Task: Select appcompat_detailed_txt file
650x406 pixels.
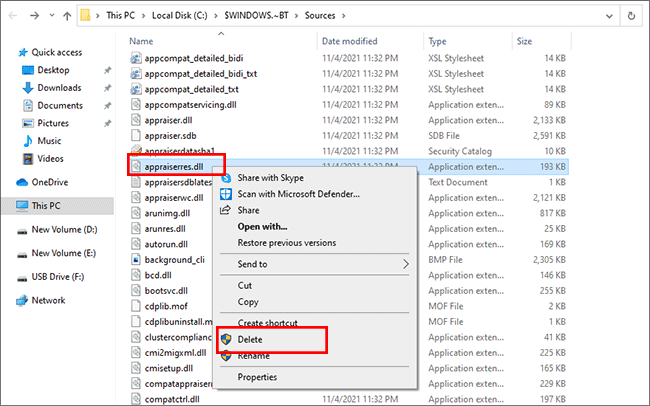Action: pyautogui.click(x=192, y=89)
